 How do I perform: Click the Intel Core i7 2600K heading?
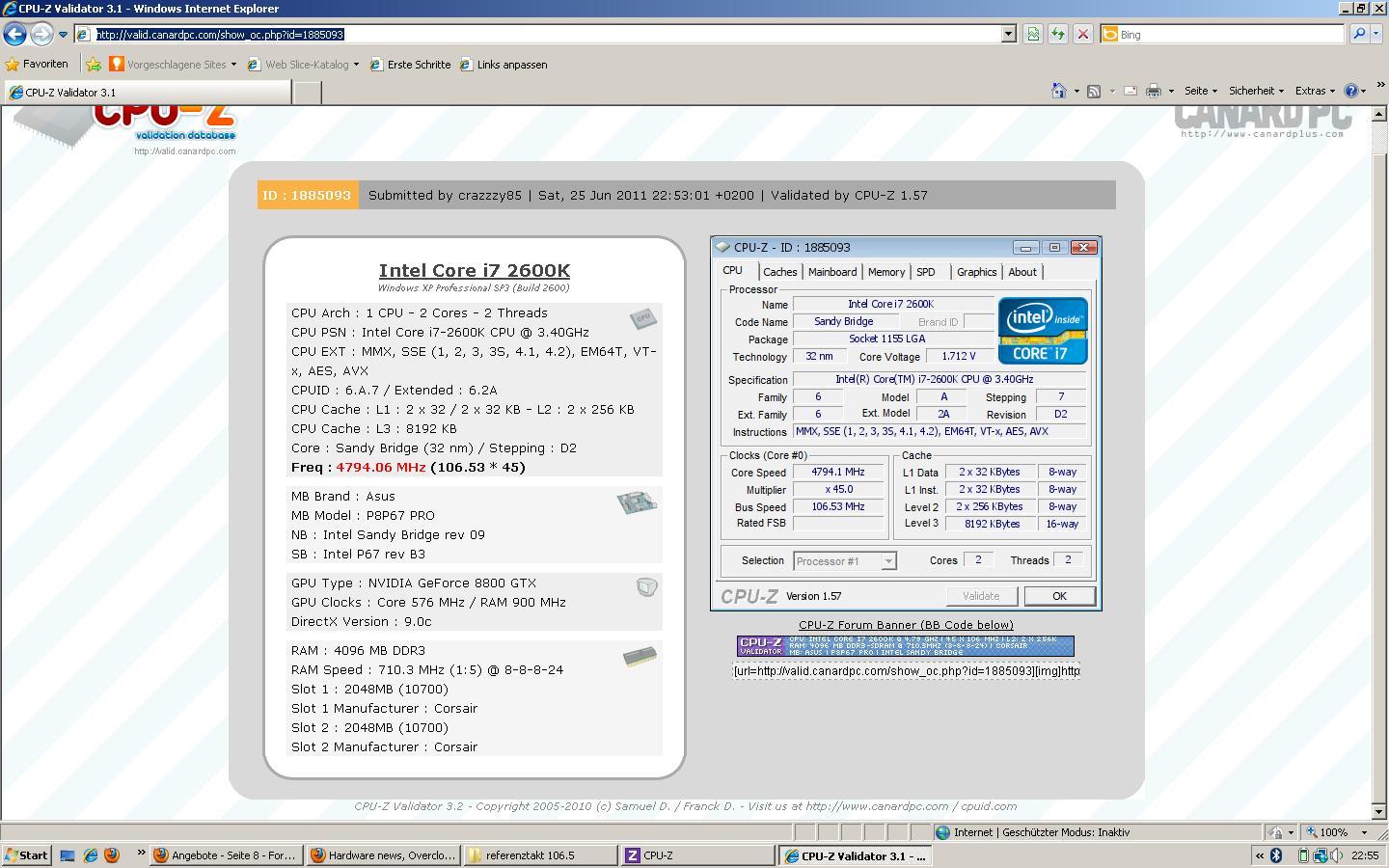[x=475, y=271]
